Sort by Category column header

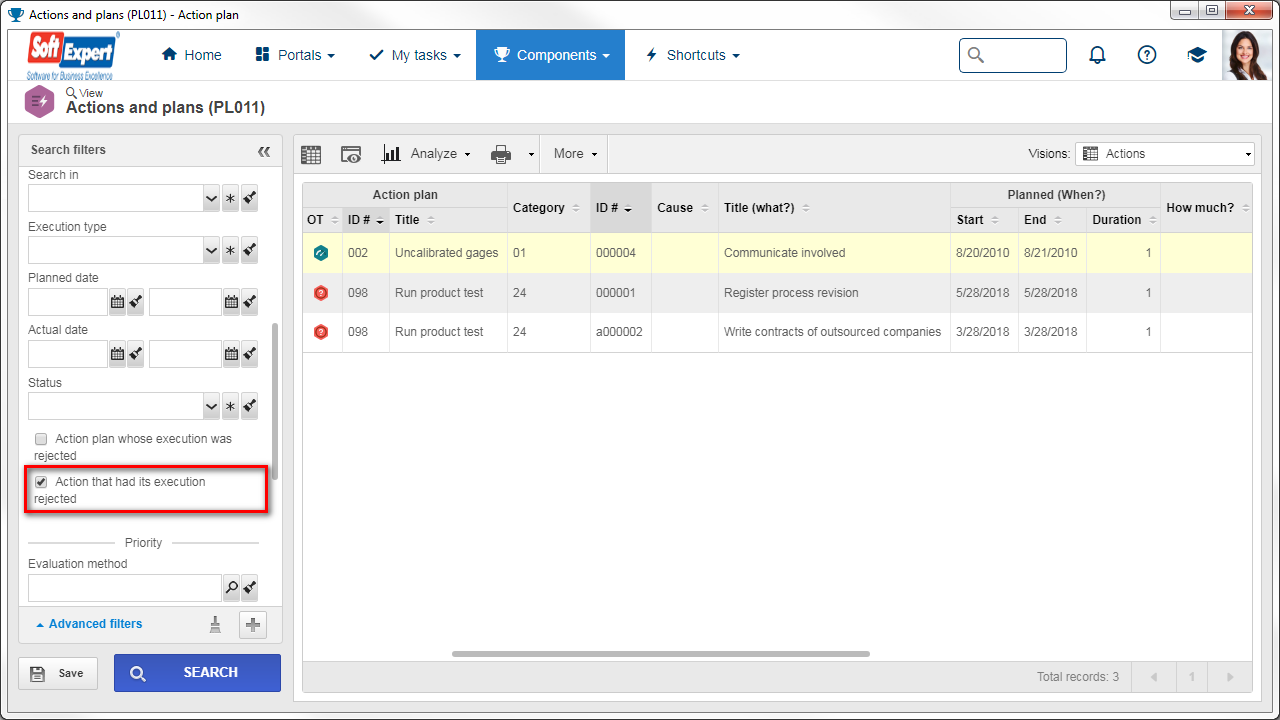coord(548,208)
